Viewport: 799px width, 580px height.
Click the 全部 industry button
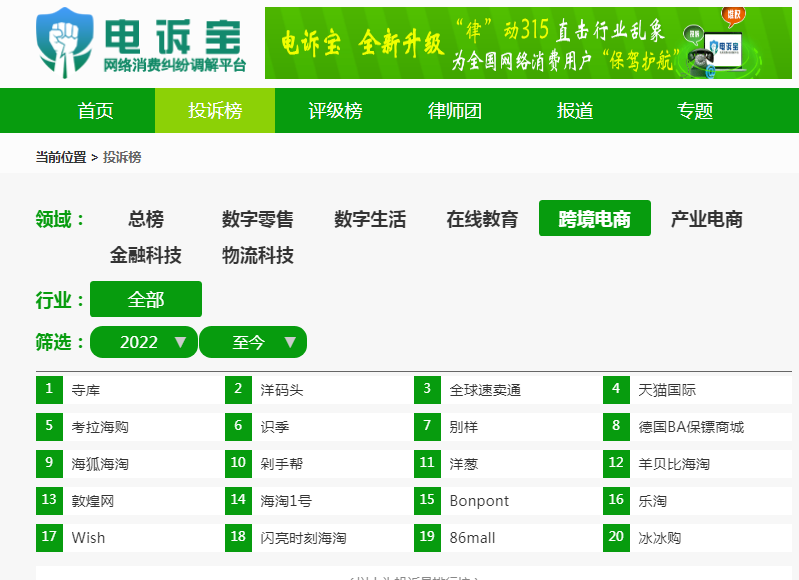[x=146, y=299]
